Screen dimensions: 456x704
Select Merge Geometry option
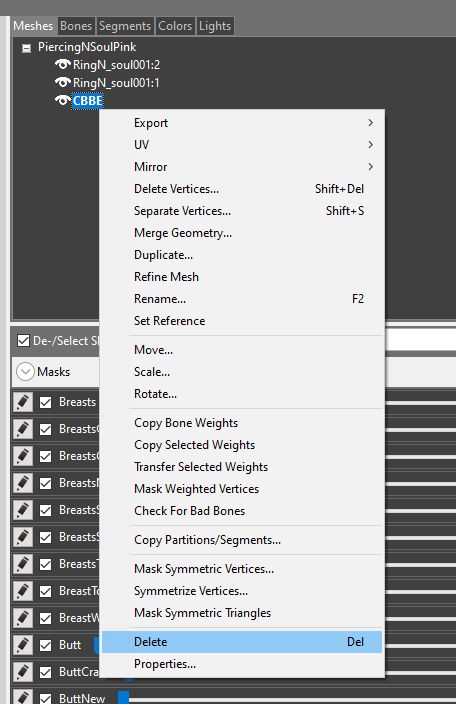pos(242,233)
